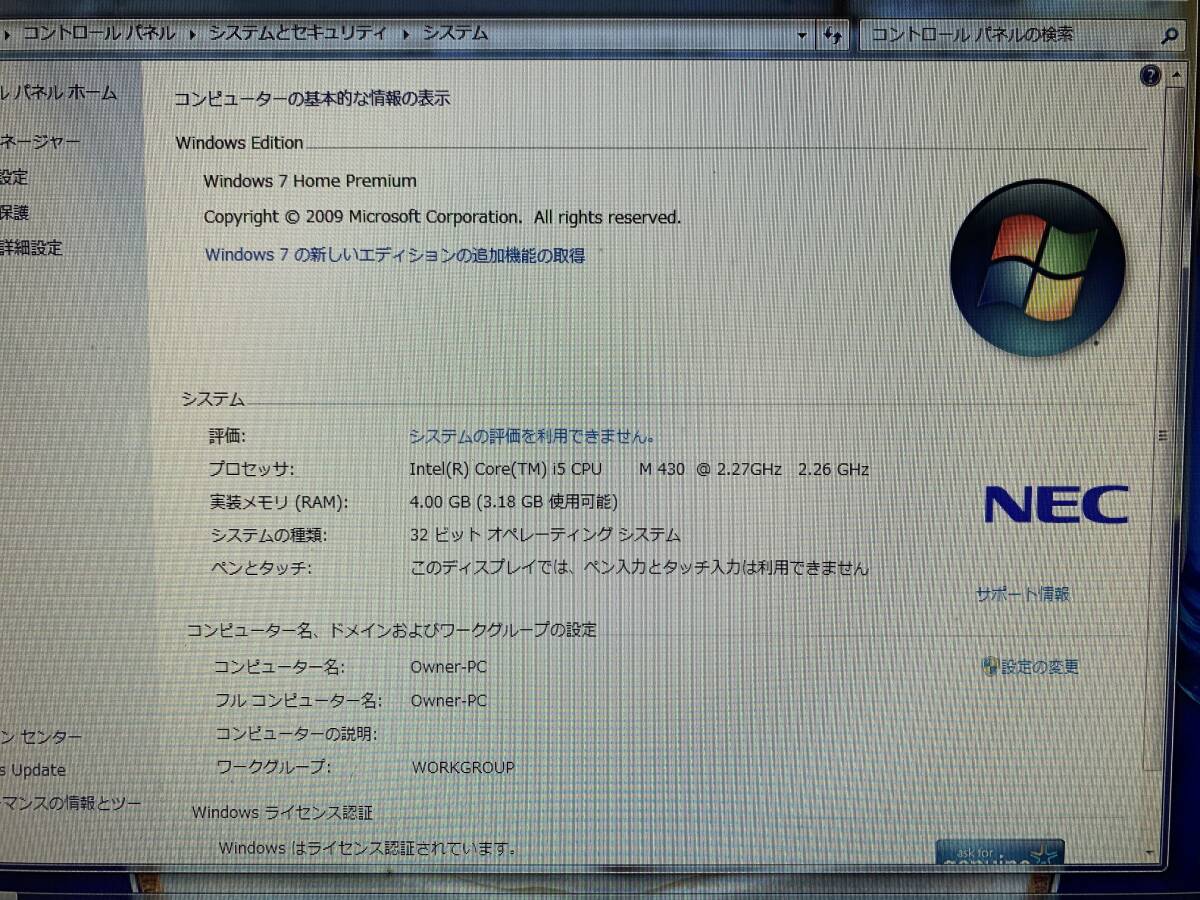This screenshot has height=900, width=1200.
Task: Open Windows 7 の新しいエディションの追加機能の取得 link
Action: pos(395,255)
